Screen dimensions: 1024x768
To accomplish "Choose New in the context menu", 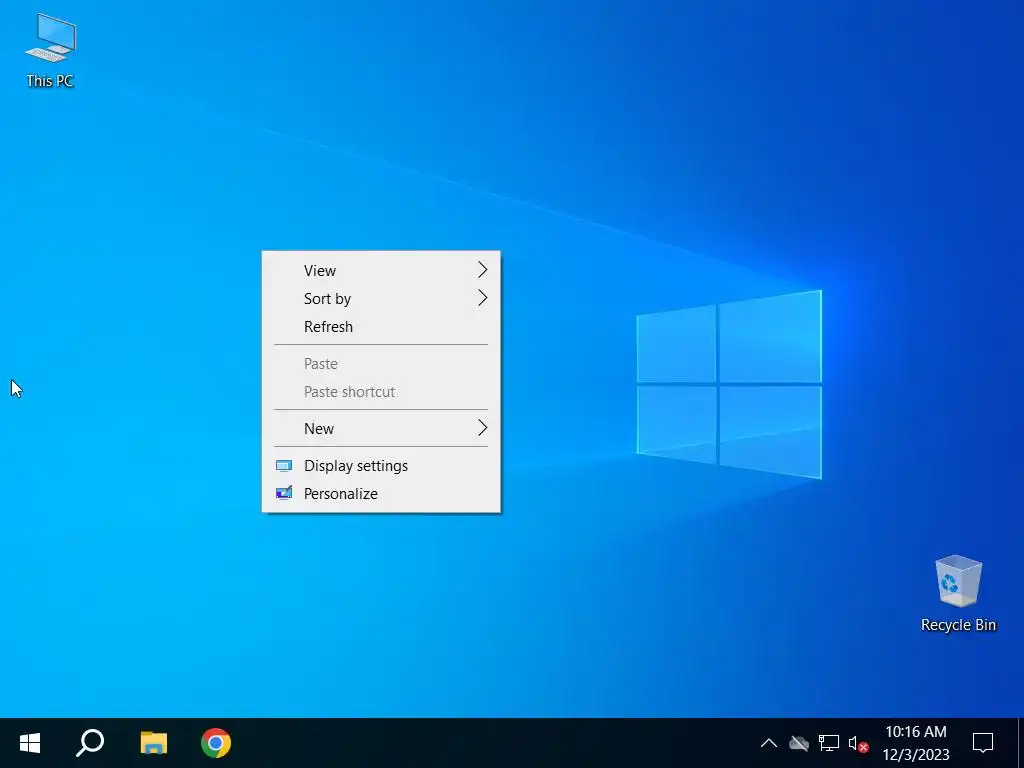I will (381, 428).
